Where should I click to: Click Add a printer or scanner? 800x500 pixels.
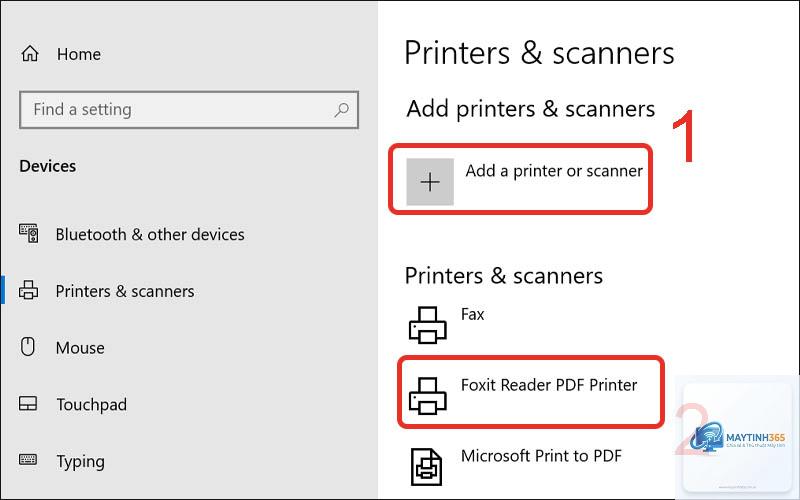[554, 171]
